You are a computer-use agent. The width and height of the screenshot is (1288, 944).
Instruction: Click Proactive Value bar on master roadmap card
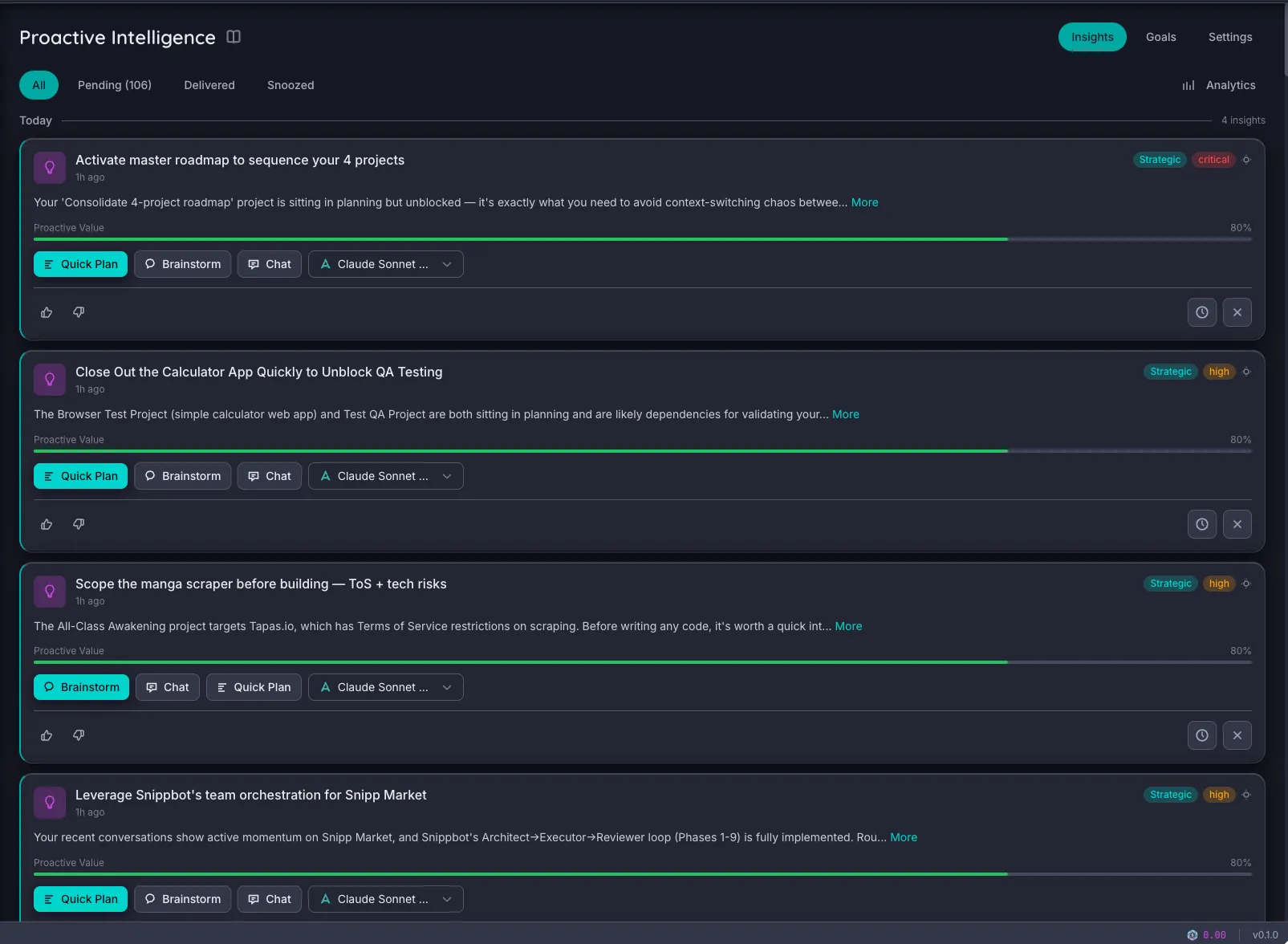pyautogui.click(x=643, y=239)
